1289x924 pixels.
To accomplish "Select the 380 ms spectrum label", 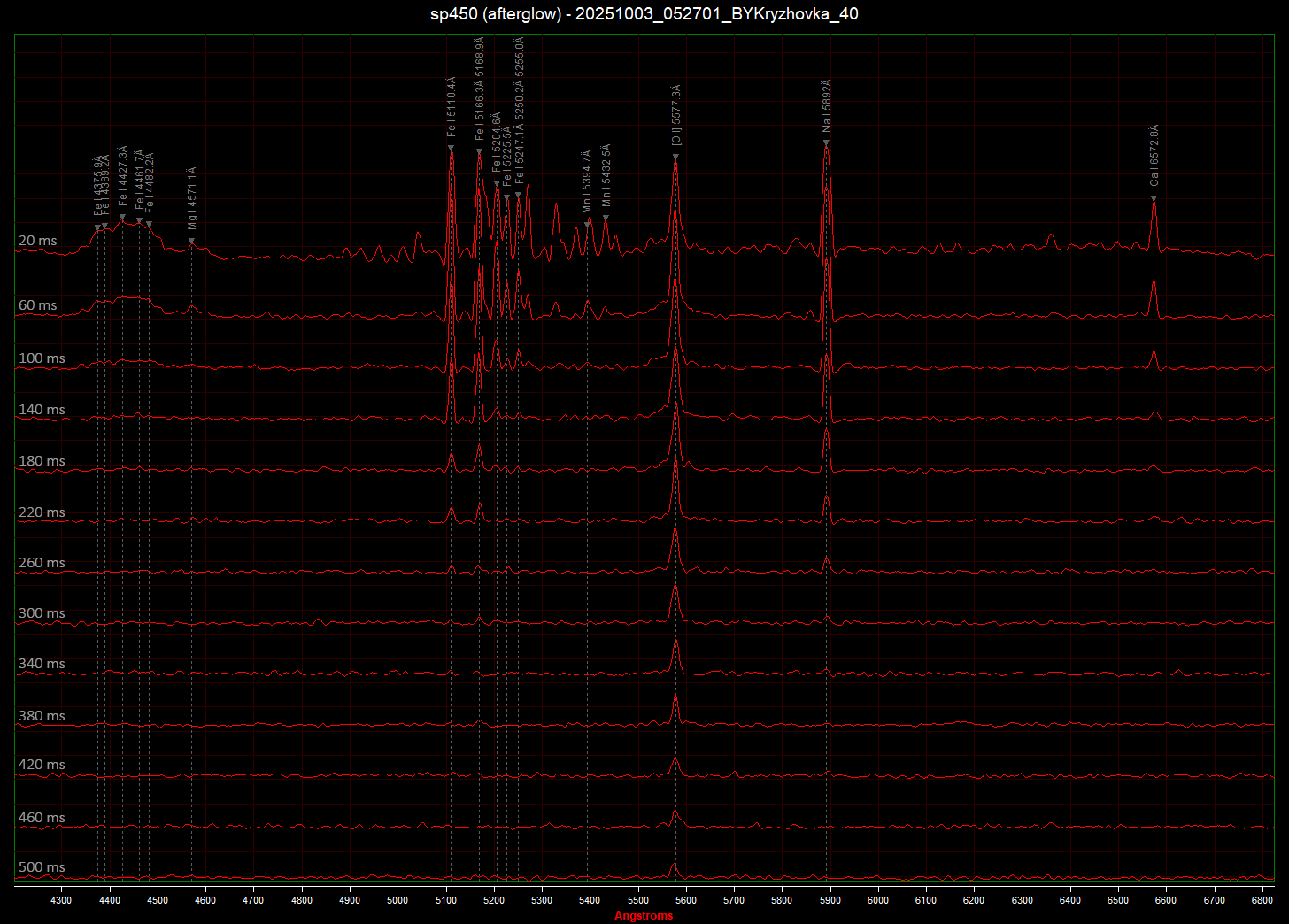I will pyautogui.click(x=42, y=716).
